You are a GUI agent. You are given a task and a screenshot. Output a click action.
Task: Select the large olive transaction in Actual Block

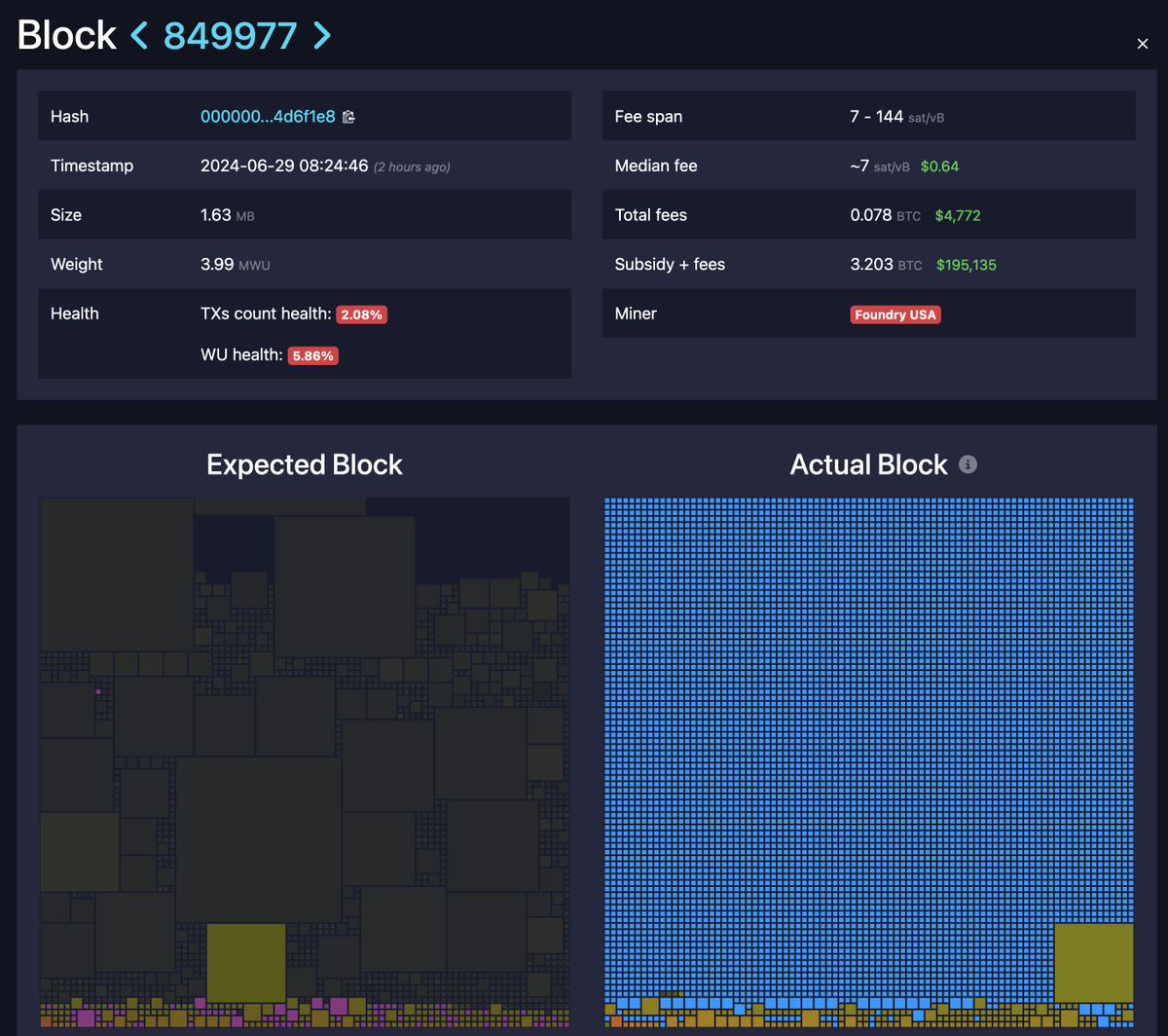1094,963
